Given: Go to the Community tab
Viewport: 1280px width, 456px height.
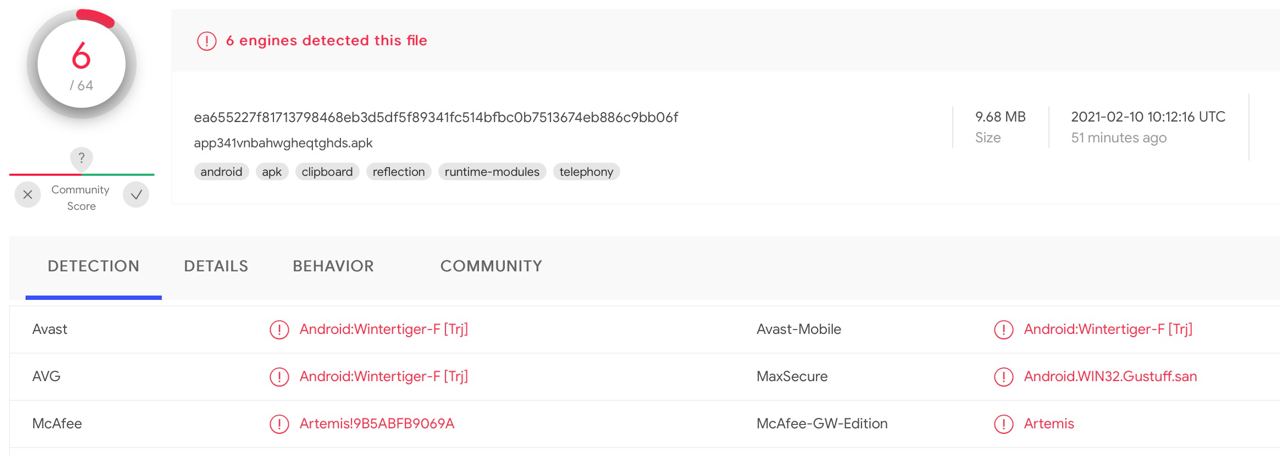Looking at the screenshot, I should point(491,266).
